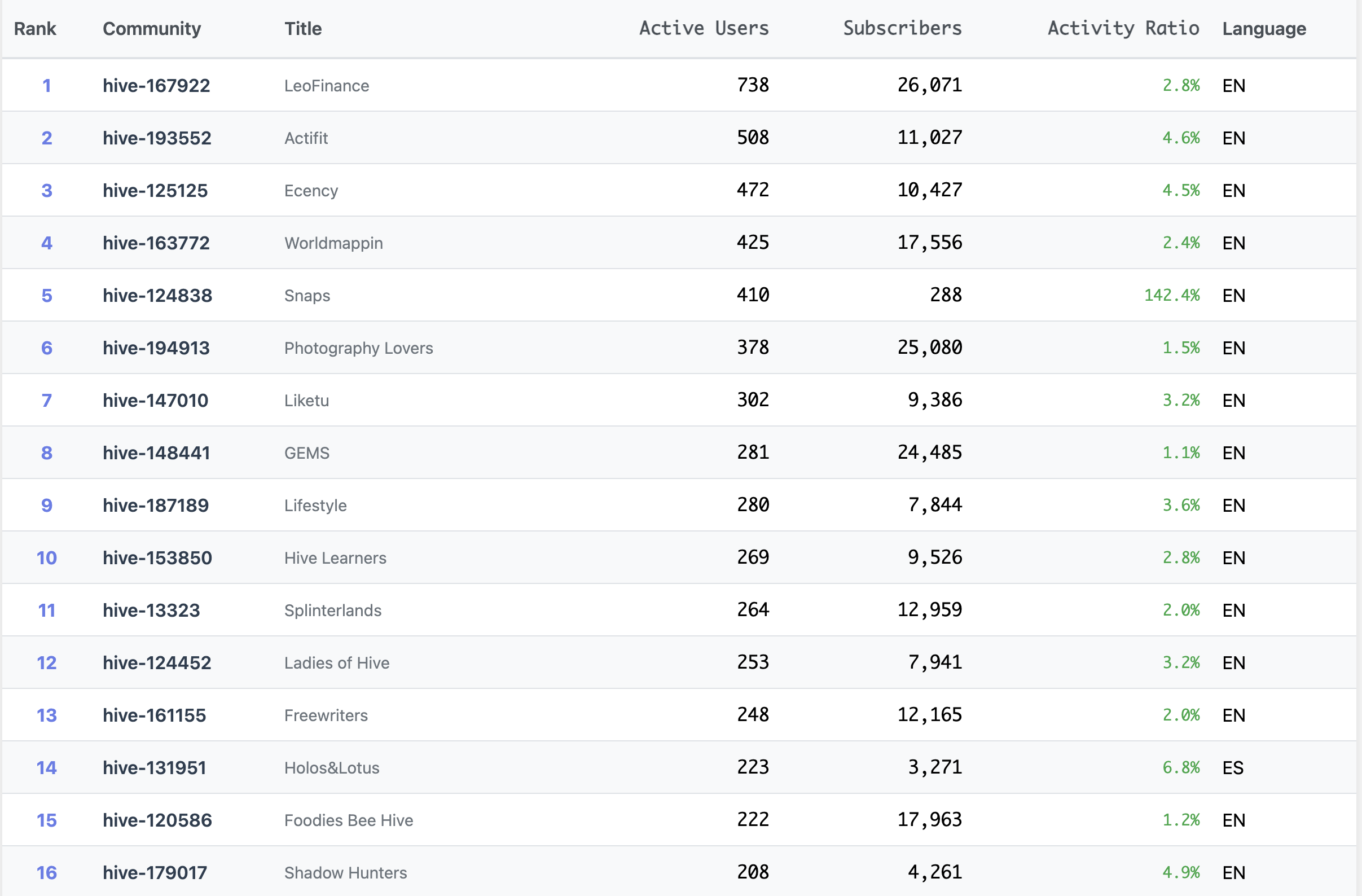Image resolution: width=1362 pixels, height=896 pixels.
Task: Sort table by Subscribers column header
Action: tap(902, 28)
